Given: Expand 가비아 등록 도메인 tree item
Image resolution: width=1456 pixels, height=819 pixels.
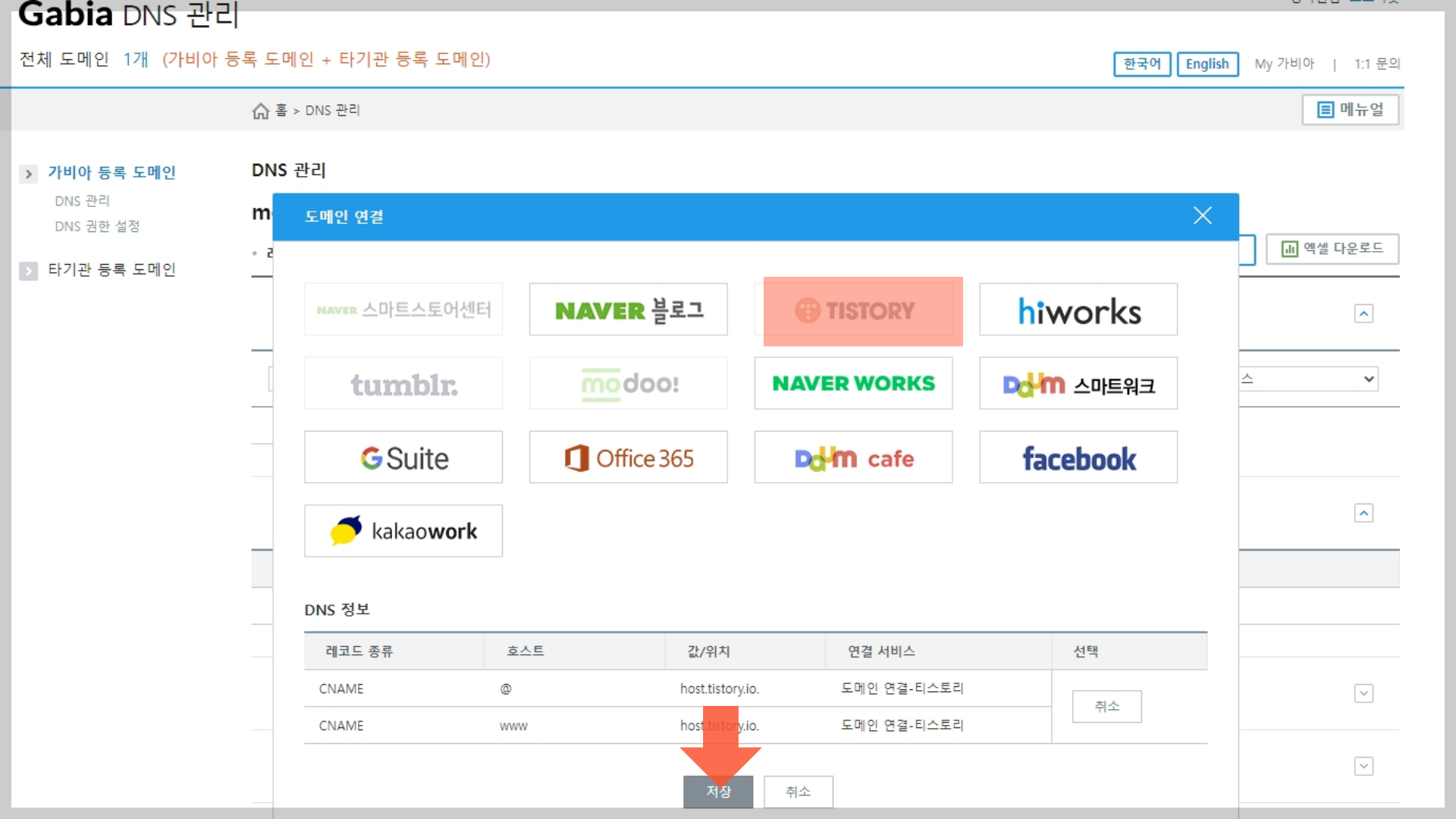Looking at the screenshot, I should [28, 174].
